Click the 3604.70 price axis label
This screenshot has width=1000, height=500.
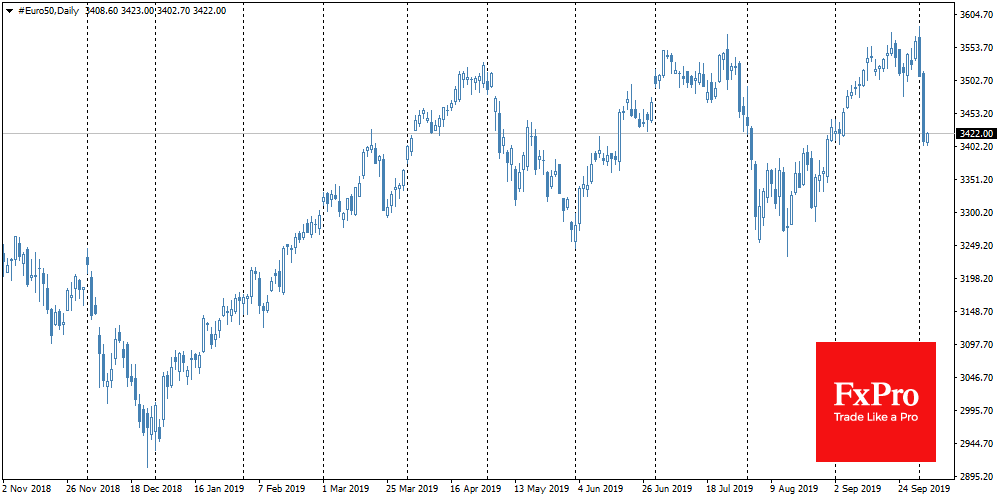975,15
